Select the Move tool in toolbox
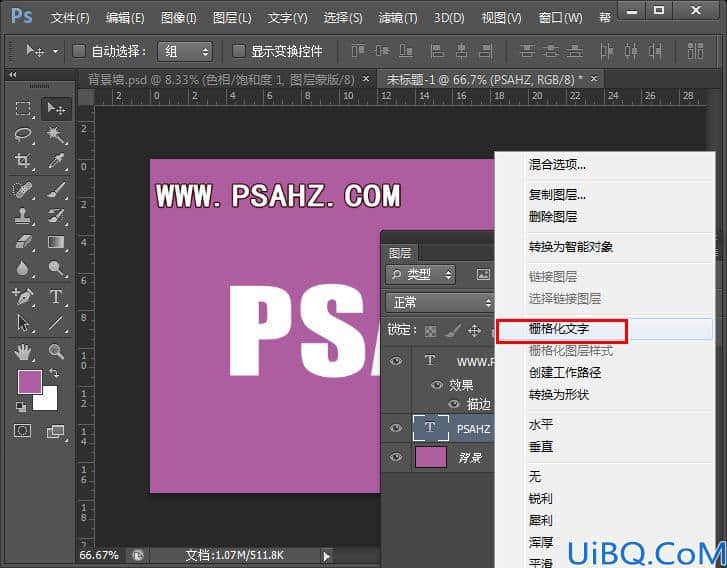Image resolution: width=727 pixels, height=568 pixels. click(56, 108)
